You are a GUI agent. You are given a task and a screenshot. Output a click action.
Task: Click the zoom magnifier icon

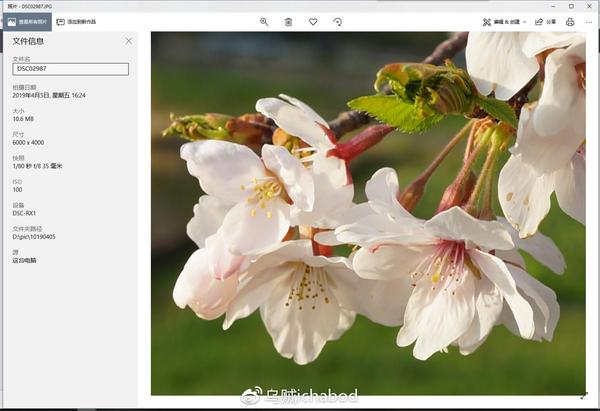click(x=264, y=22)
